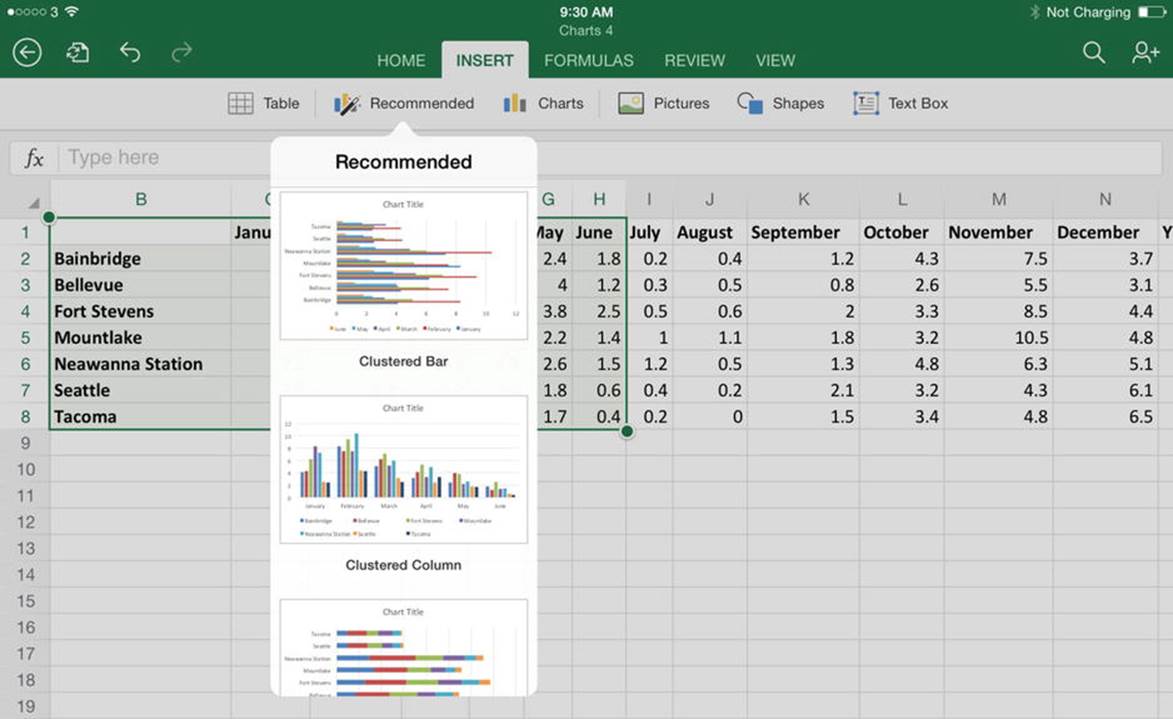Choose the Clustered Bar chart thumbnail
The width and height of the screenshot is (1173, 719).
[403, 266]
